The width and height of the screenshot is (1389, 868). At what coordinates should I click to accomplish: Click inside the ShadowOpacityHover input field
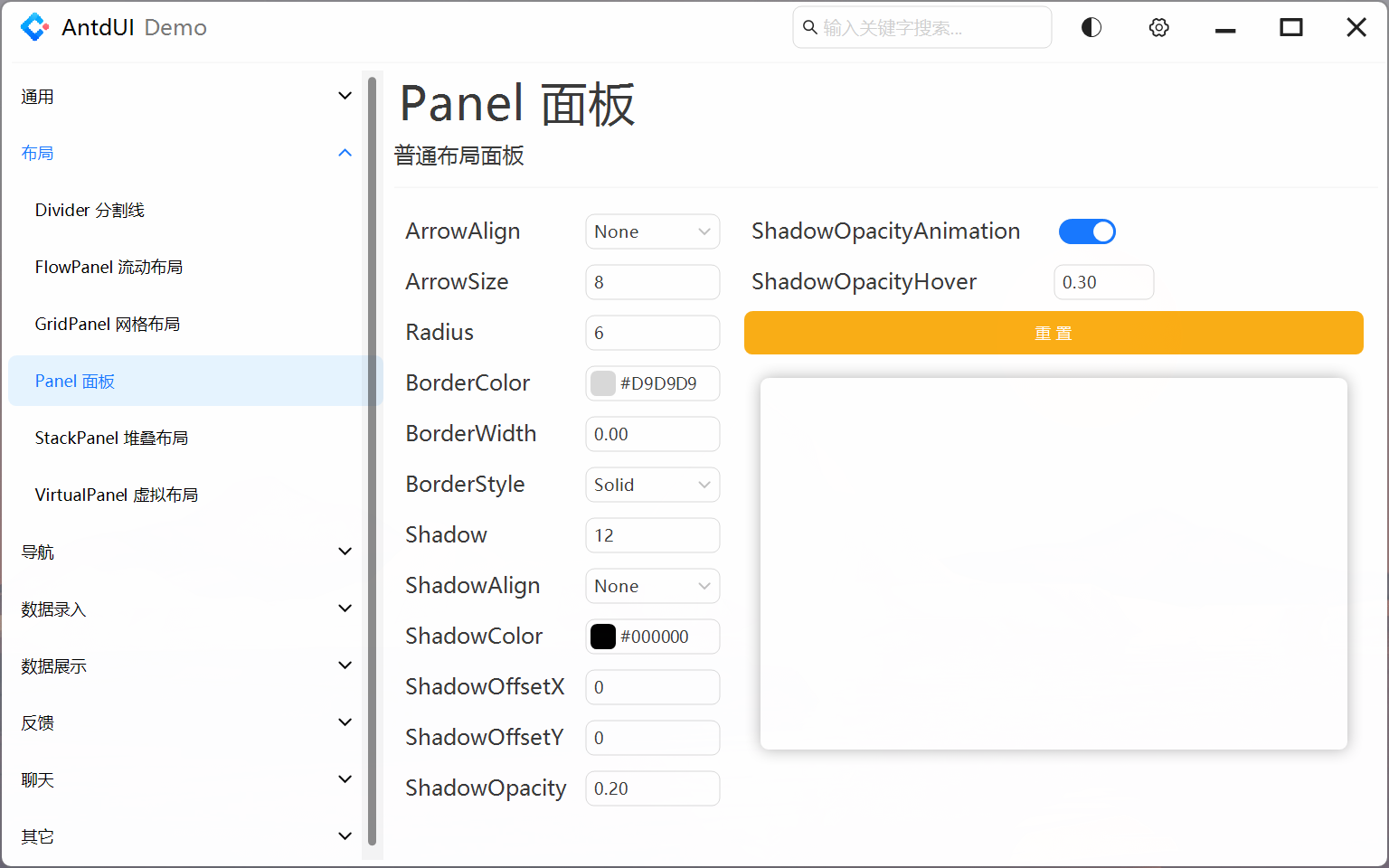pos(1103,282)
